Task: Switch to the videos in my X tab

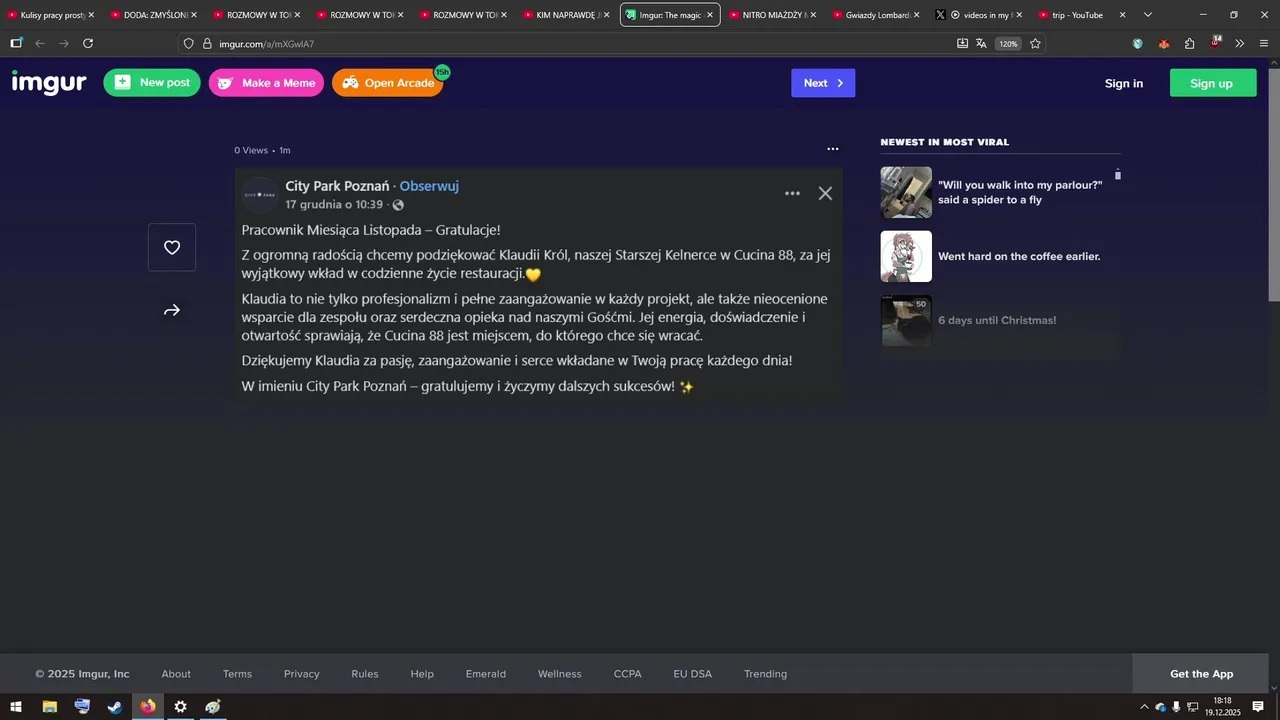Action: (978, 15)
